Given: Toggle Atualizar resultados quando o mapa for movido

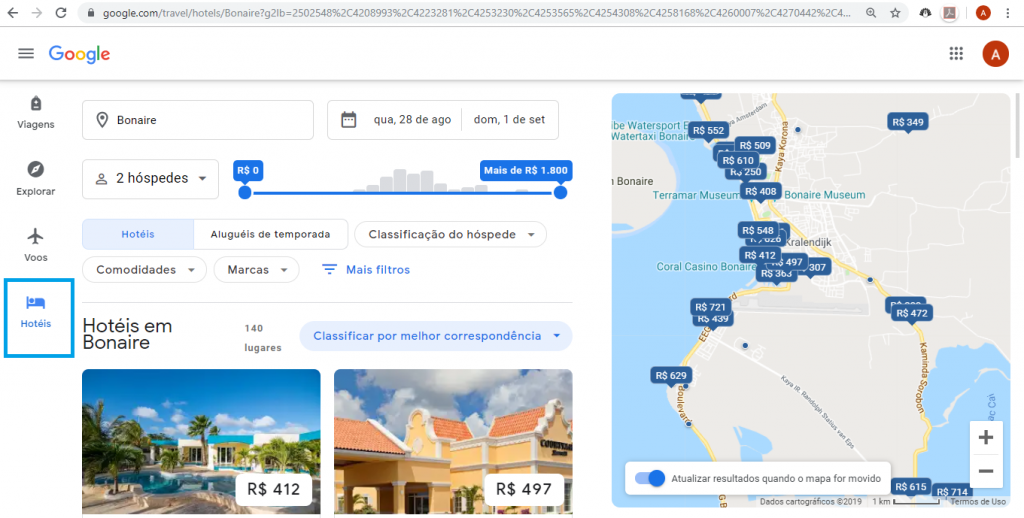Looking at the screenshot, I should (x=650, y=479).
